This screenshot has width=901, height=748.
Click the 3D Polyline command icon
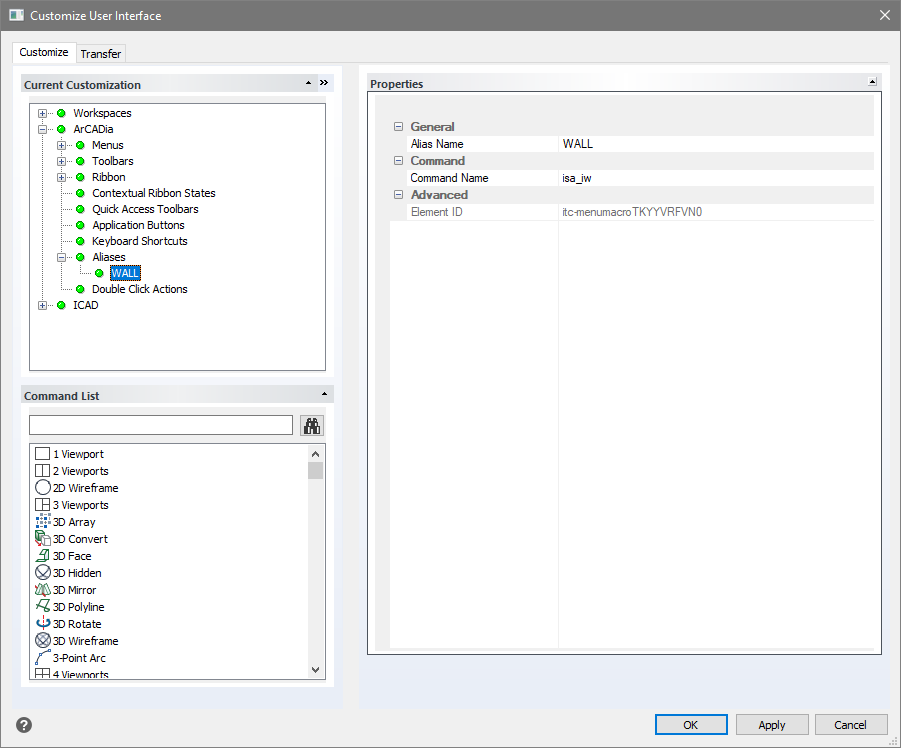[43, 606]
